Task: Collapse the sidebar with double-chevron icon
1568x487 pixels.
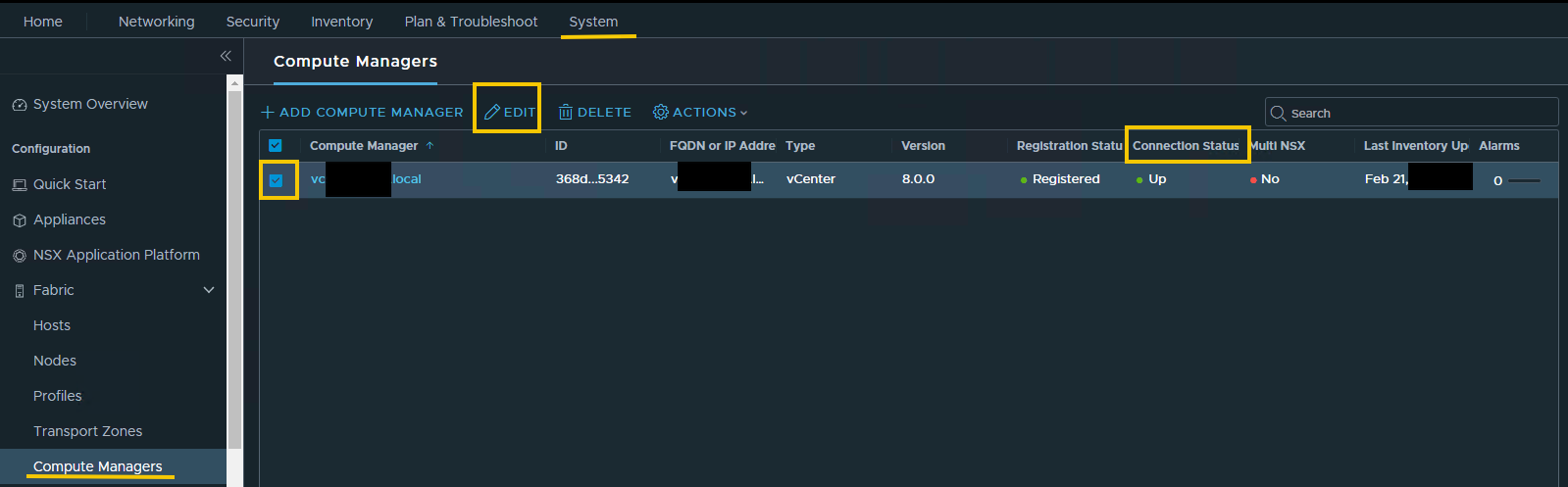Action: pyautogui.click(x=226, y=56)
